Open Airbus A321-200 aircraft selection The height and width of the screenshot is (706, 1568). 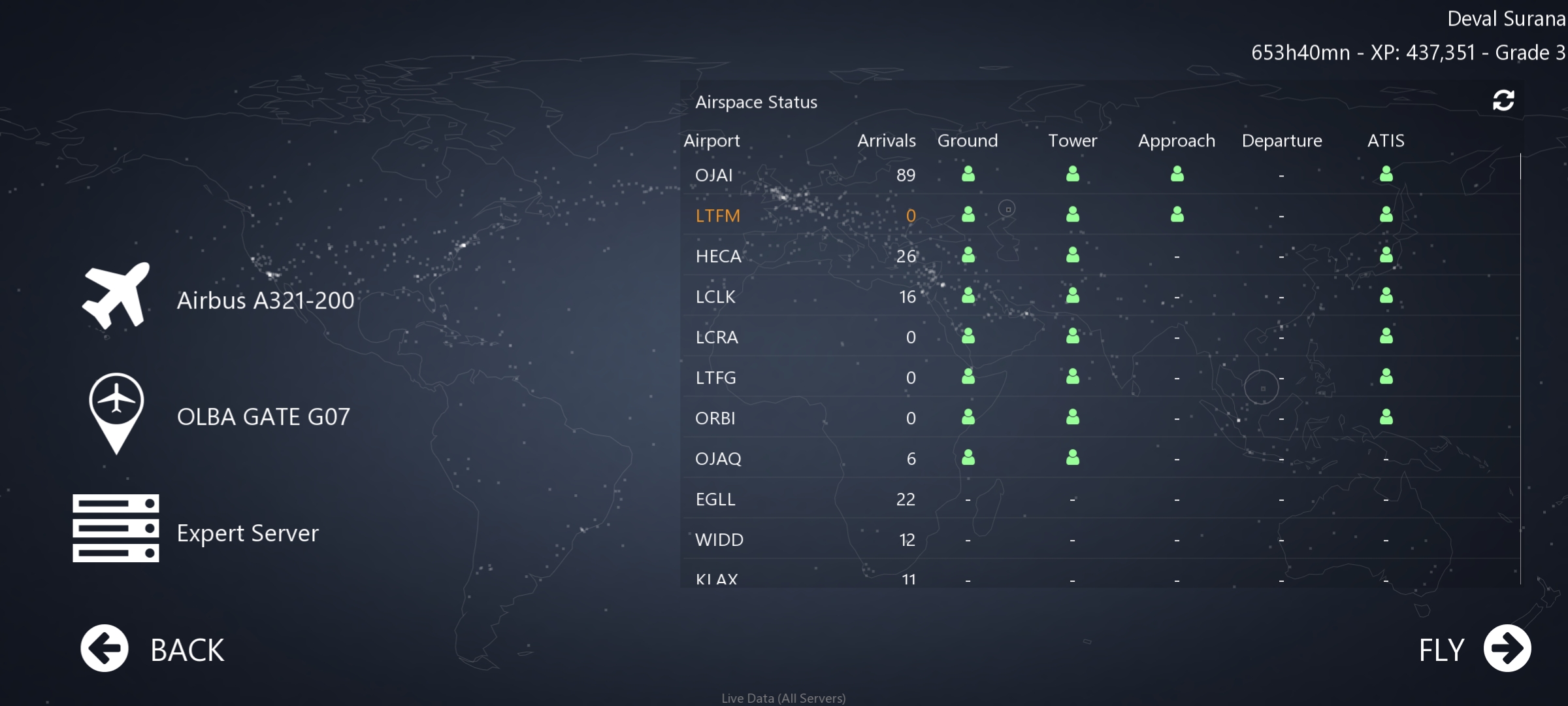click(265, 301)
